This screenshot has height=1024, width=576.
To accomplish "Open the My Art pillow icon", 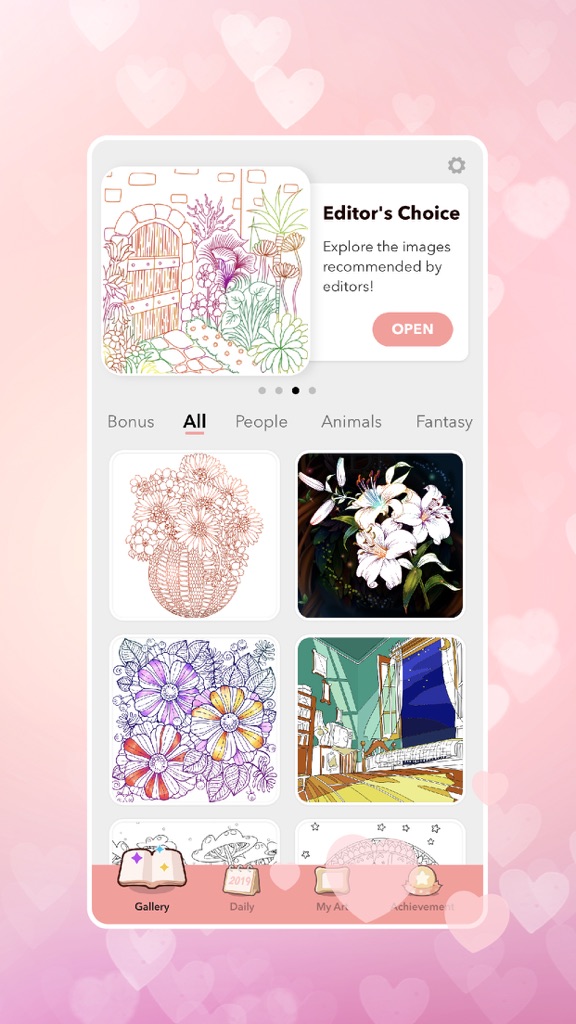I will click(332, 880).
